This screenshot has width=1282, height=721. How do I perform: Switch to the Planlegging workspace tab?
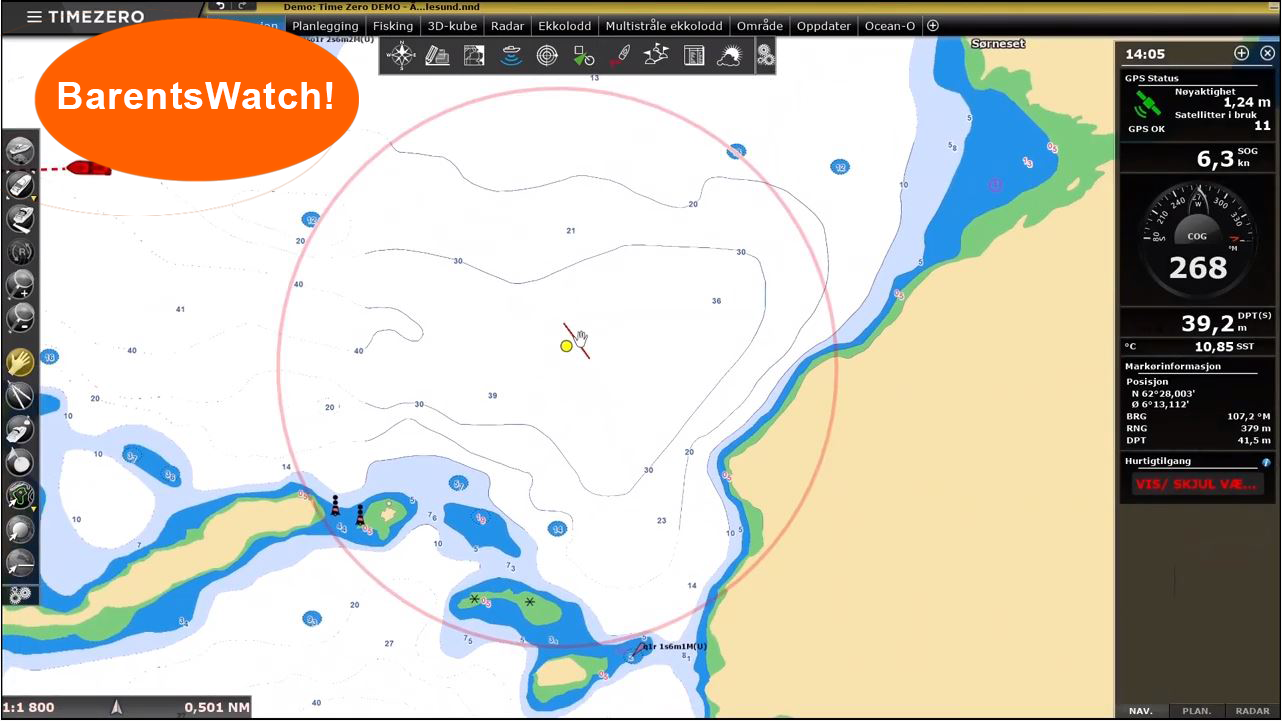click(x=325, y=26)
